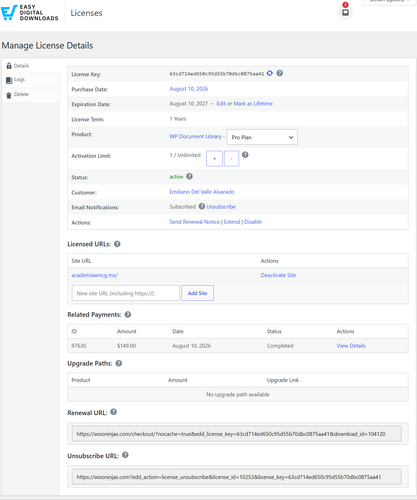Click the Licenses page title
The image size is (417, 500).
[x=86, y=13]
